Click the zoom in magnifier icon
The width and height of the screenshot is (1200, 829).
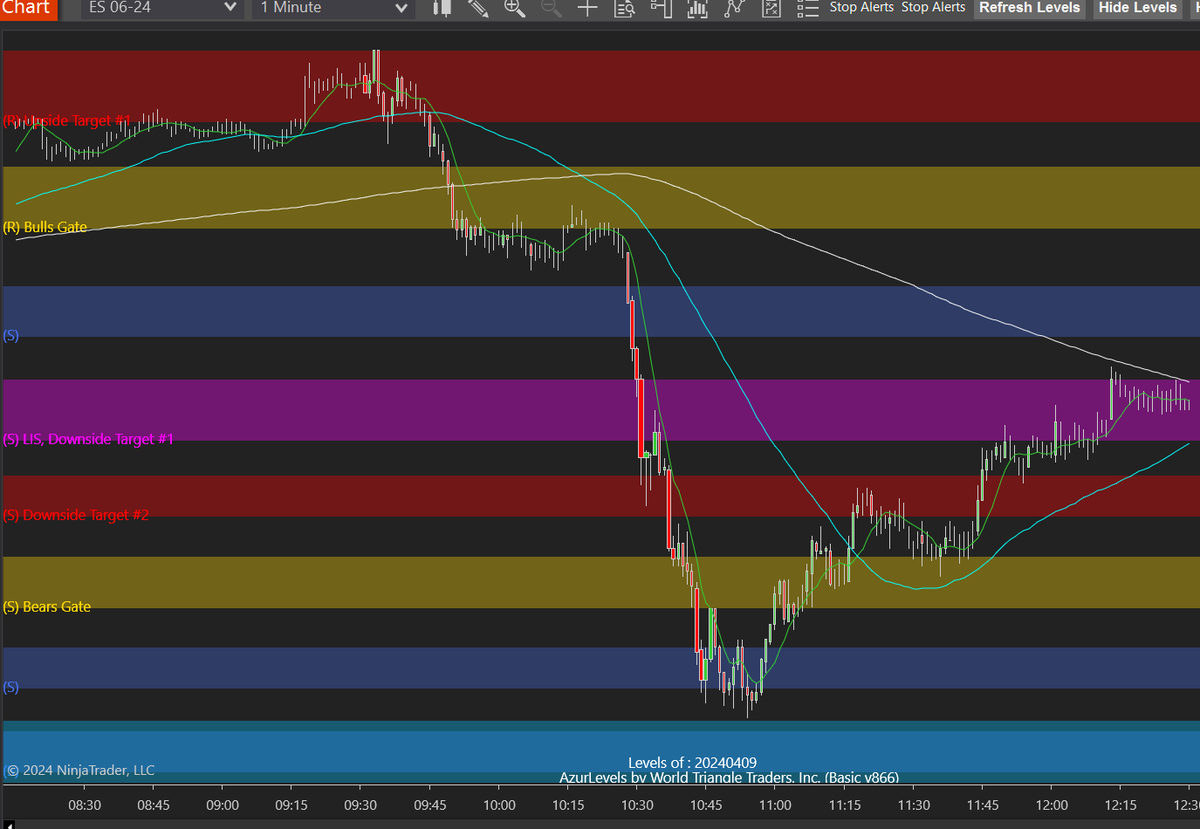(x=515, y=8)
